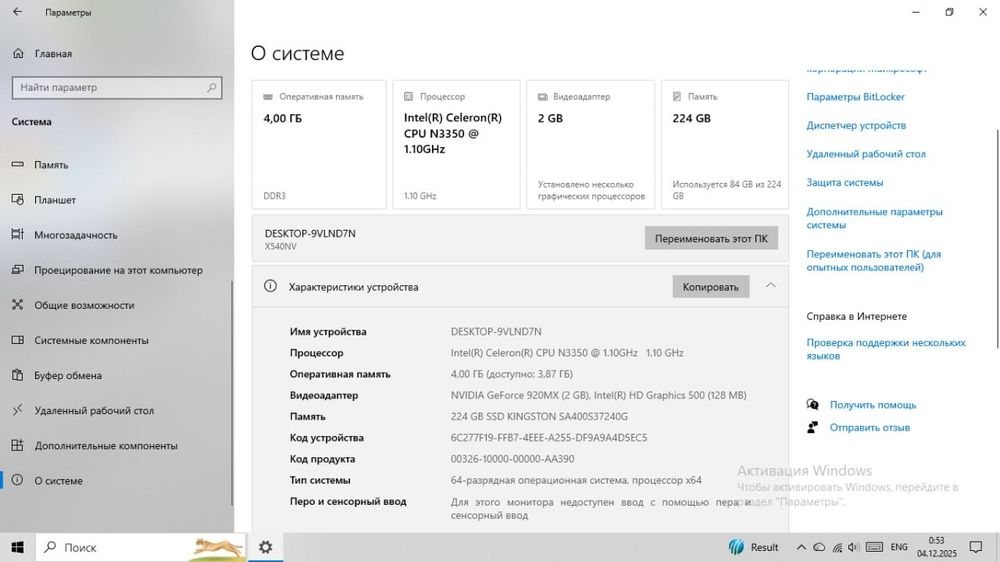1000x562 pixels.
Task: Click the Result app in the taskbar
Action: click(x=753, y=547)
